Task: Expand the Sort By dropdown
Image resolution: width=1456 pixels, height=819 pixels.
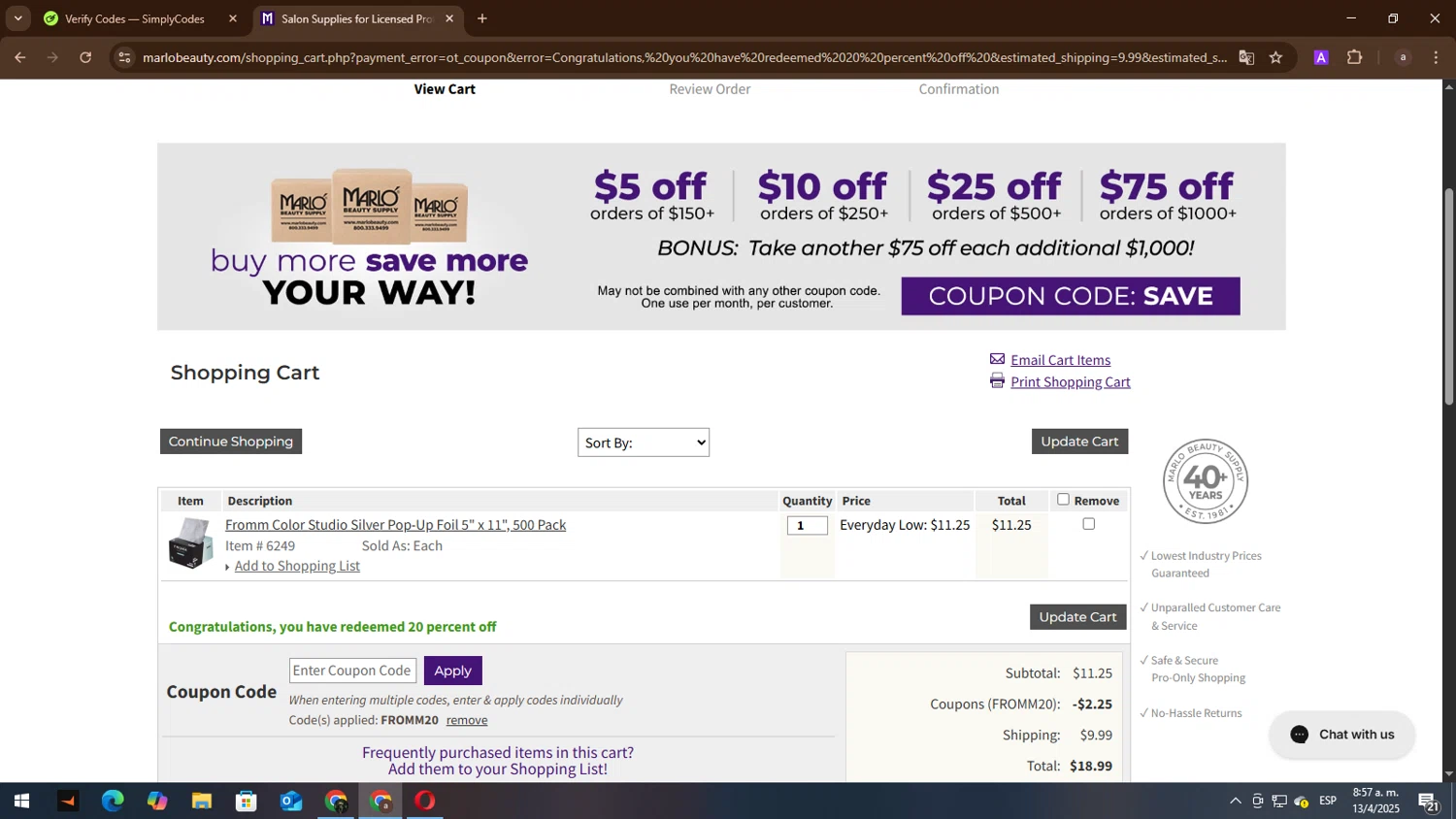Action: coord(644,442)
